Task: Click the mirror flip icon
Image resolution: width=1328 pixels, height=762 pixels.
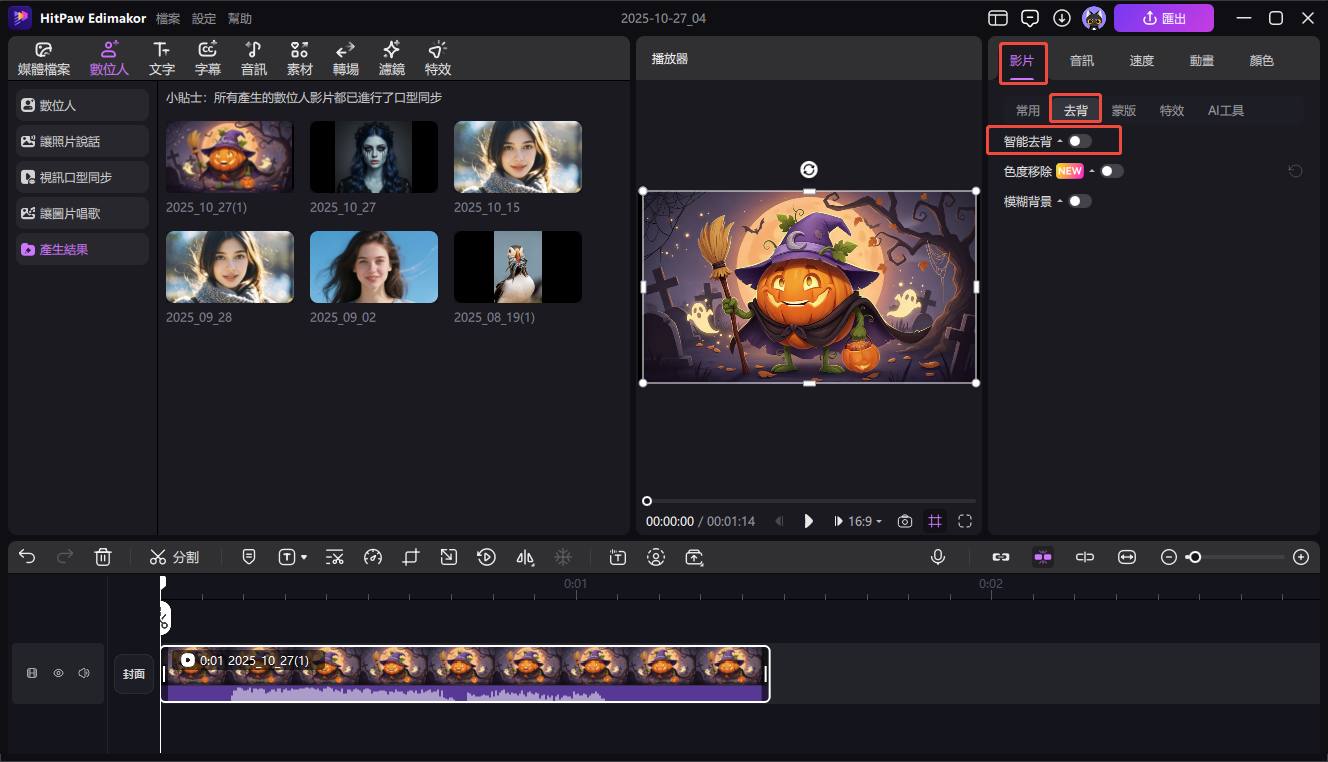Action: coord(525,557)
